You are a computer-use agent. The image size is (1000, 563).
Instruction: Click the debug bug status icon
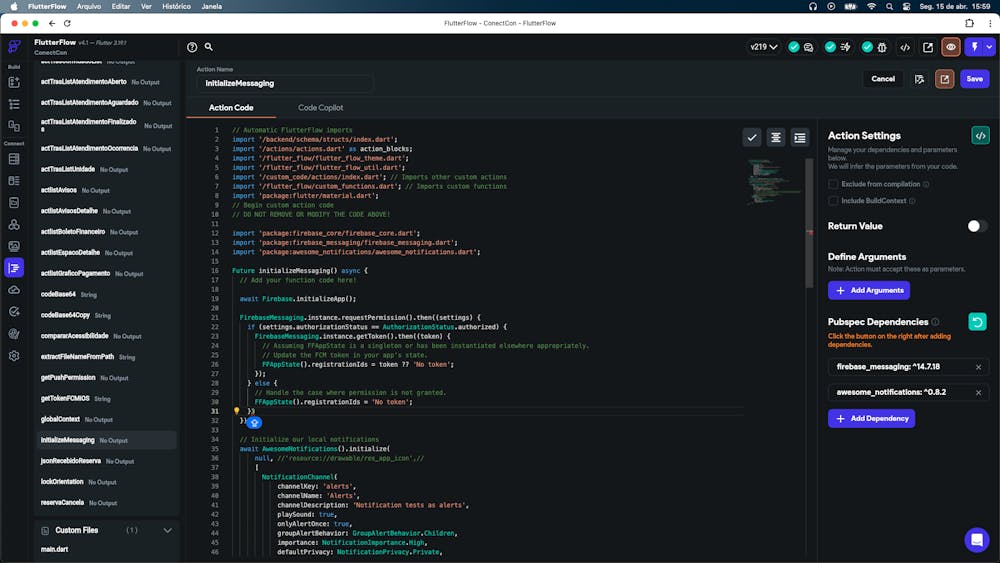click(883, 47)
